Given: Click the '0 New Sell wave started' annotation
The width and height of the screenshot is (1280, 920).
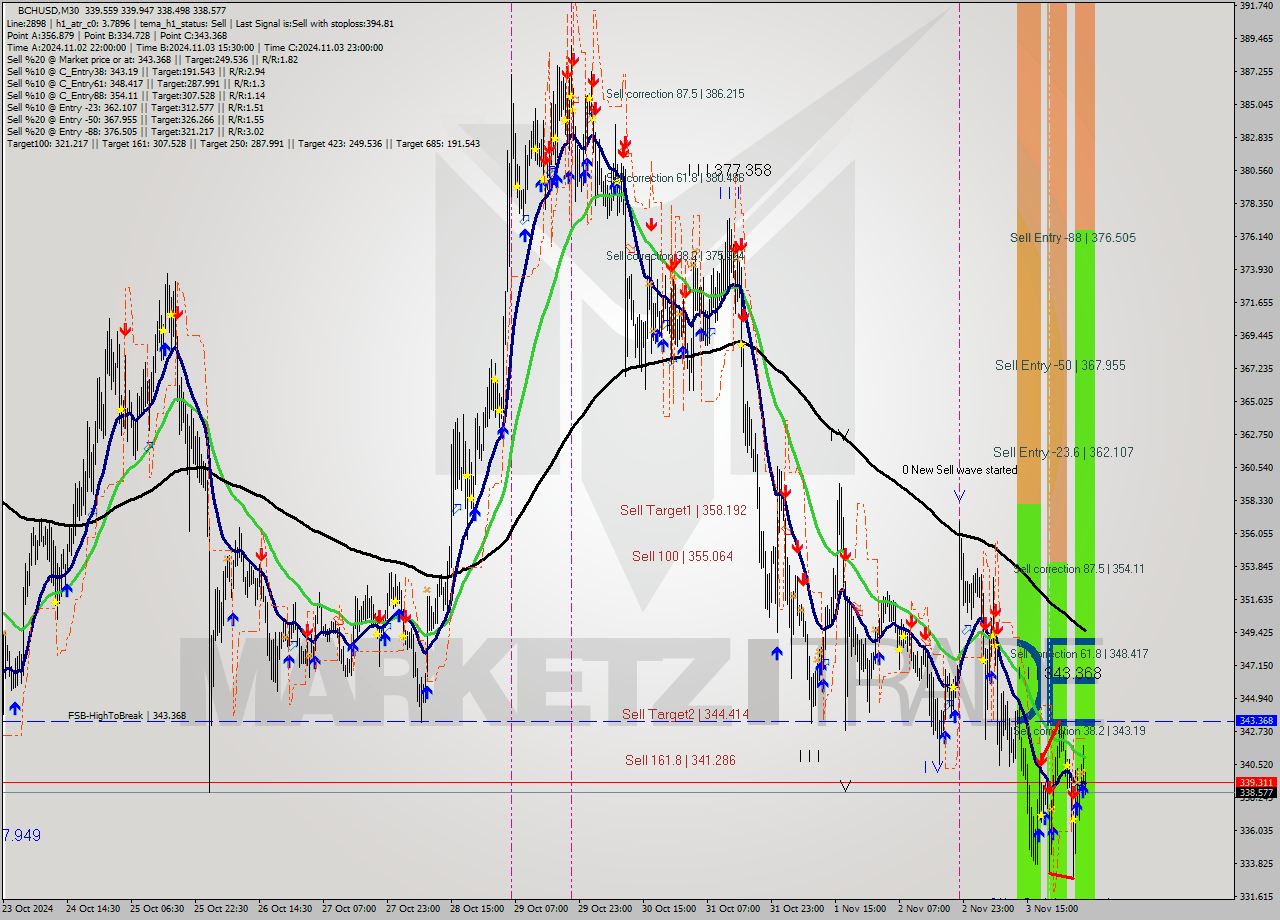Looking at the screenshot, I should coord(960,469).
